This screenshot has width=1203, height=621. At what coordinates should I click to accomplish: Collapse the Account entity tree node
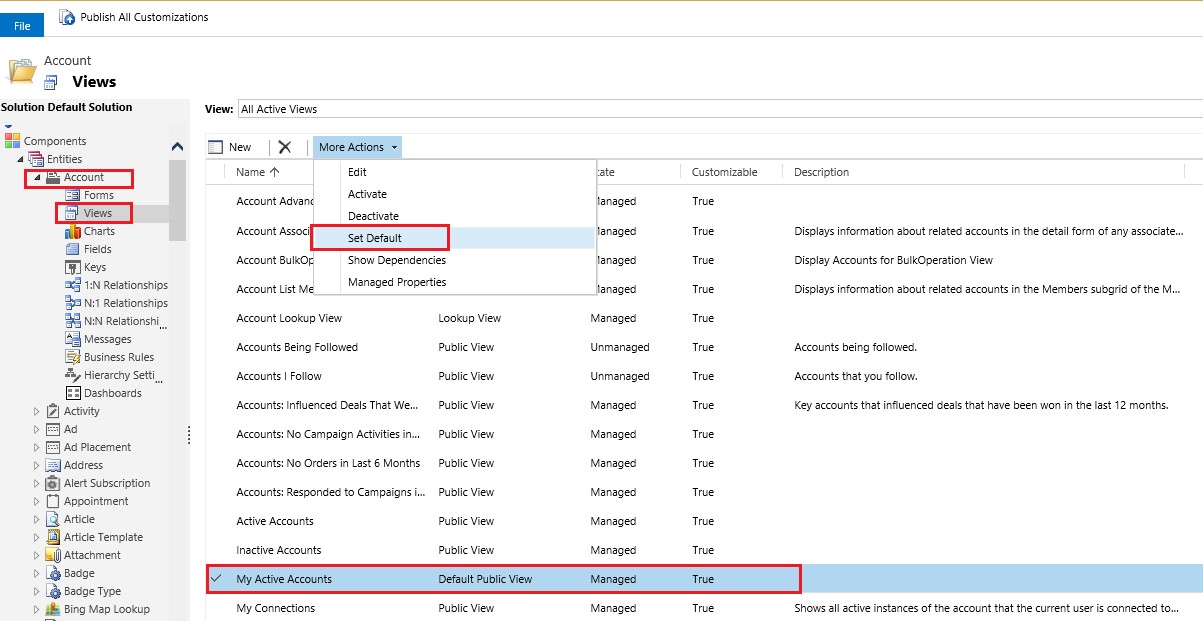(37, 177)
